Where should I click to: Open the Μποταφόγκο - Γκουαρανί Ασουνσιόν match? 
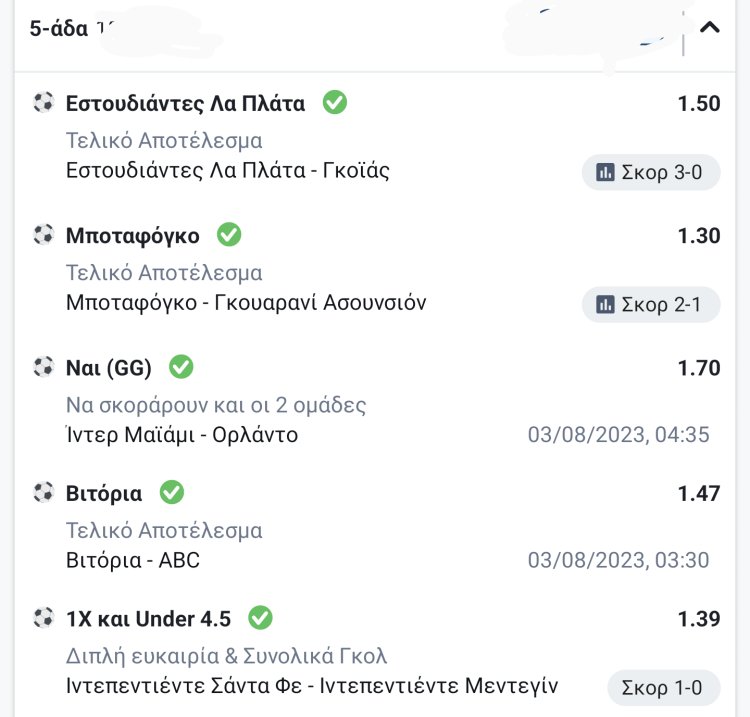click(x=246, y=302)
